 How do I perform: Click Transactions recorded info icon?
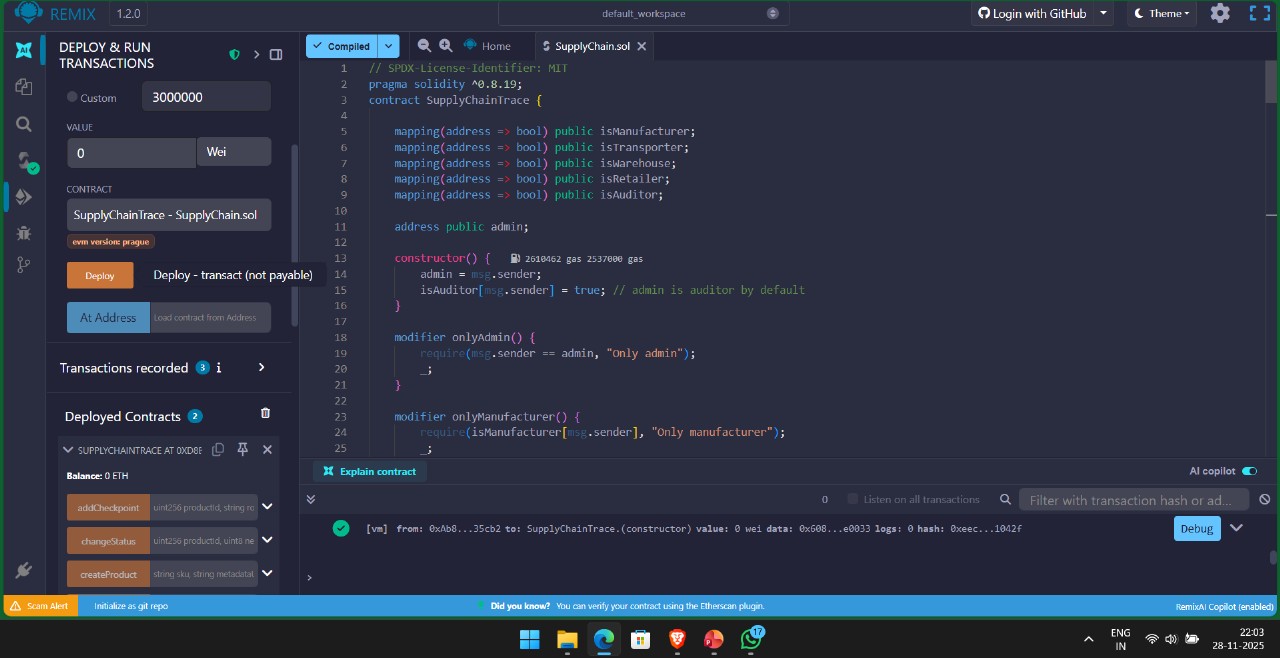[x=219, y=368]
